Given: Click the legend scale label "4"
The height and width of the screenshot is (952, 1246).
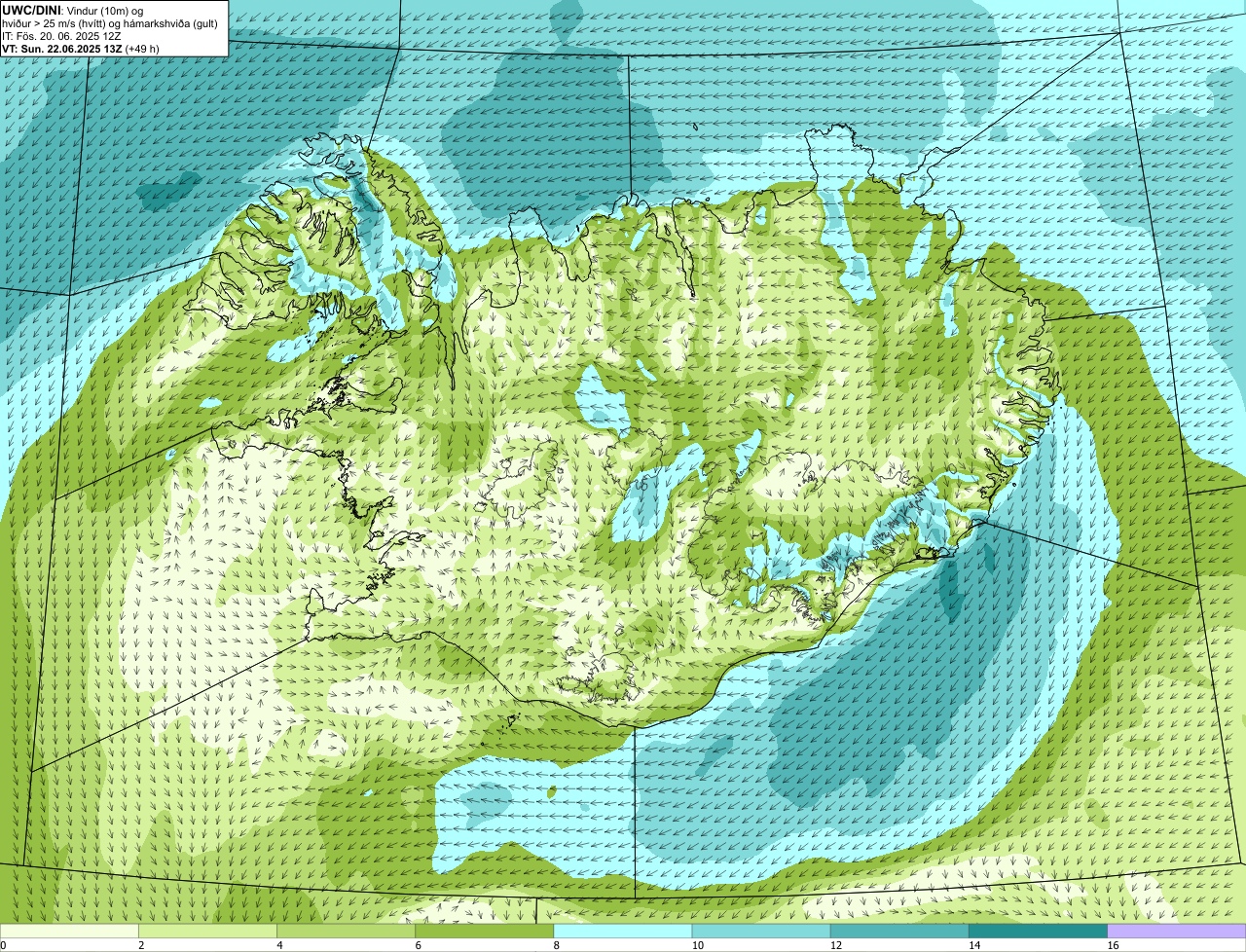Looking at the screenshot, I should pyautogui.click(x=279, y=945).
